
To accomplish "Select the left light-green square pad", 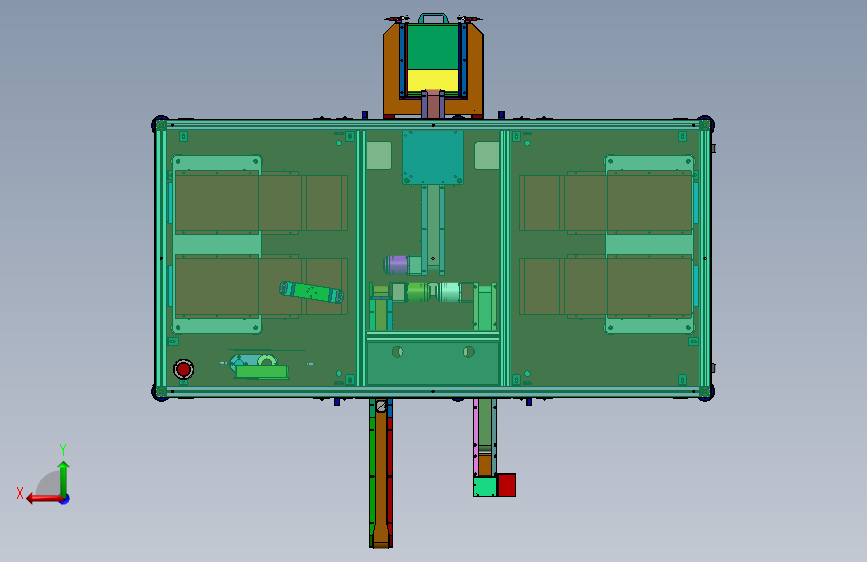I will pyautogui.click(x=379, y=155).
